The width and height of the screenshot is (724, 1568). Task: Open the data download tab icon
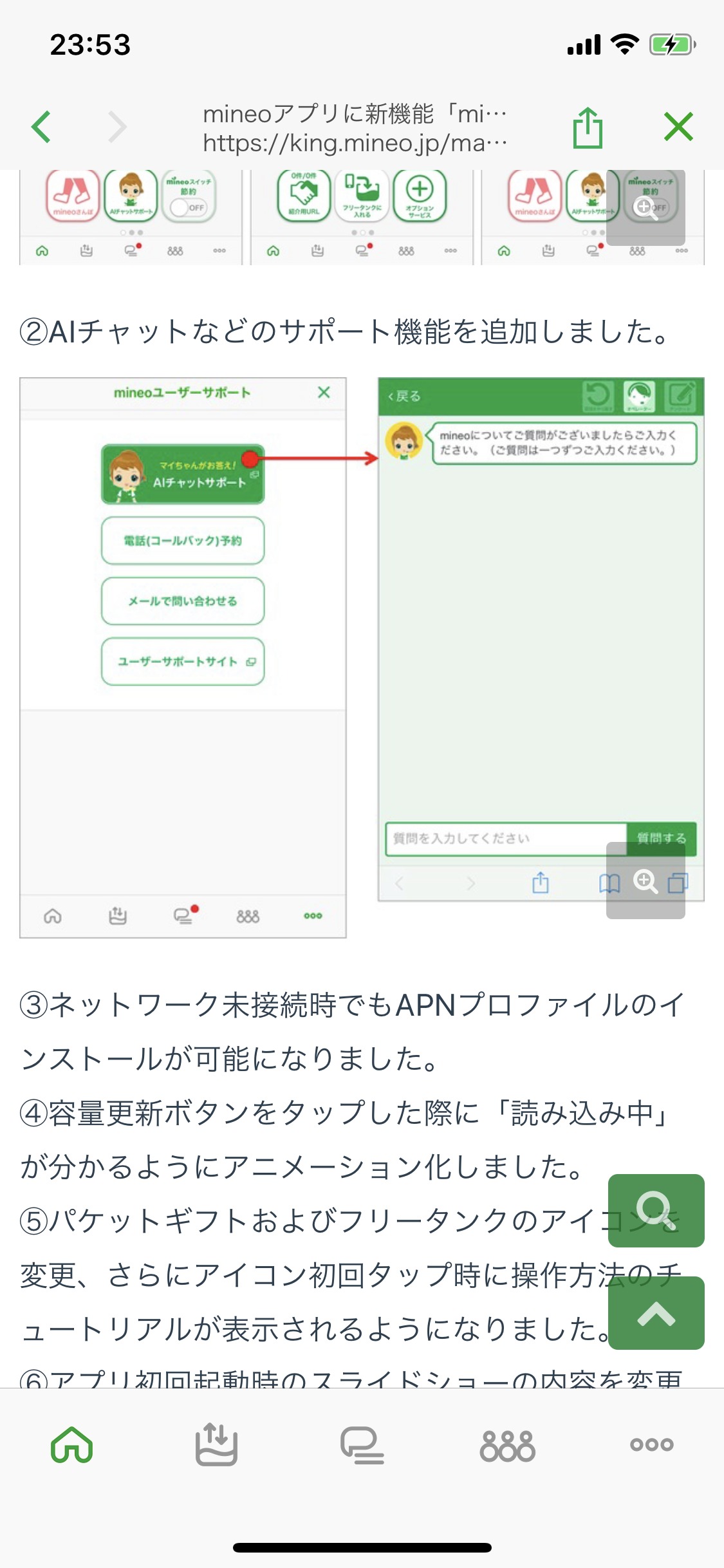pos(217,1444)
